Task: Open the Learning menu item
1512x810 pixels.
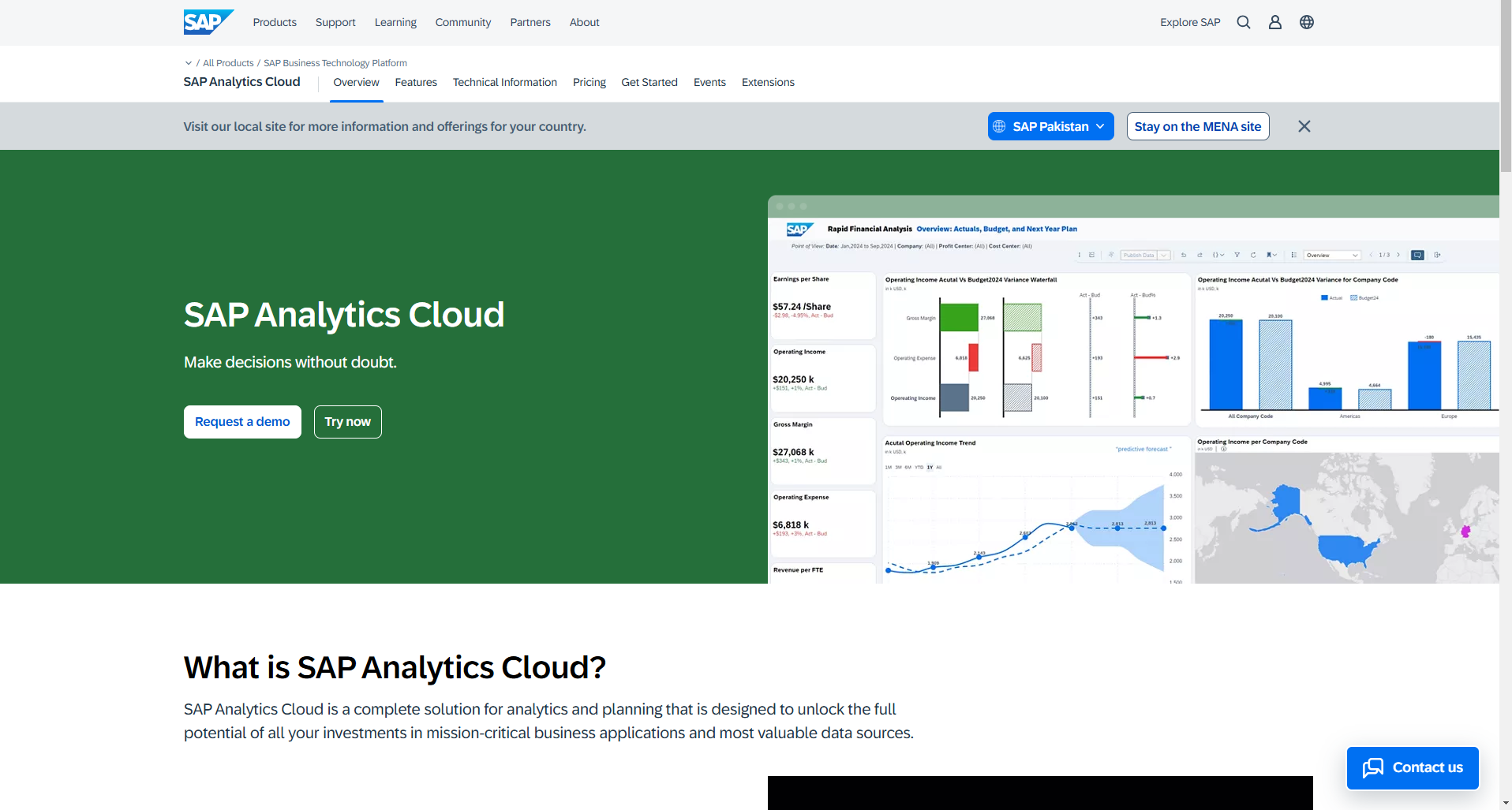Action: pyautogui.click(x=395, y=22)
